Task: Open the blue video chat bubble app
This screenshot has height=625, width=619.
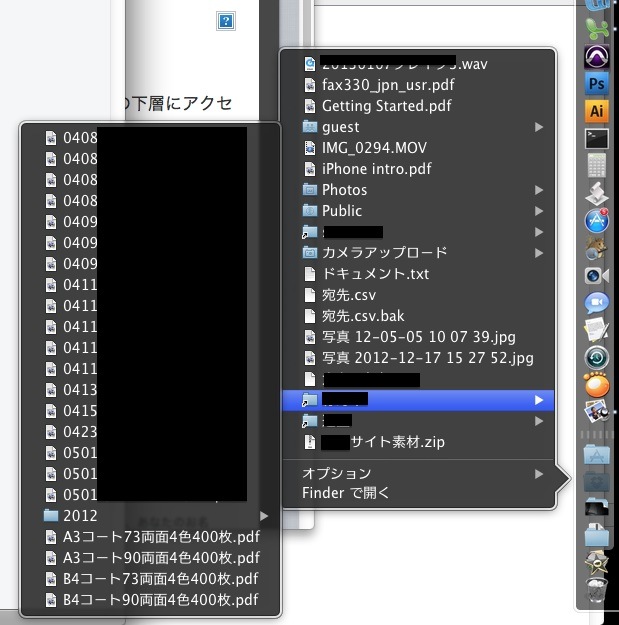Action: pos(597,303)
